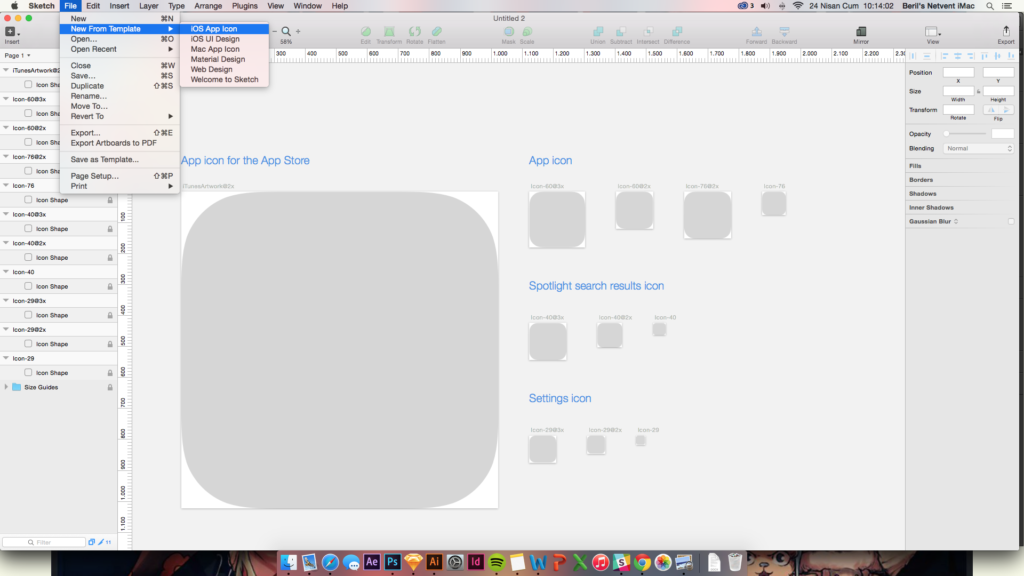
Task: Click the Flatten tool icon
Action: point(436,31)
